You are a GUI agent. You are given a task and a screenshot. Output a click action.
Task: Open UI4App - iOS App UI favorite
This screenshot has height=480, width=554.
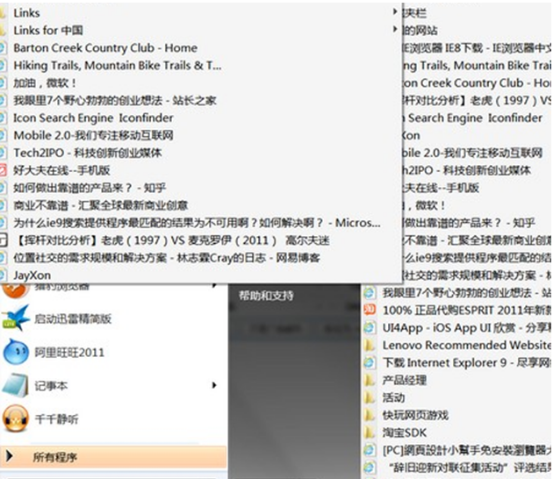tap(466, 328)
